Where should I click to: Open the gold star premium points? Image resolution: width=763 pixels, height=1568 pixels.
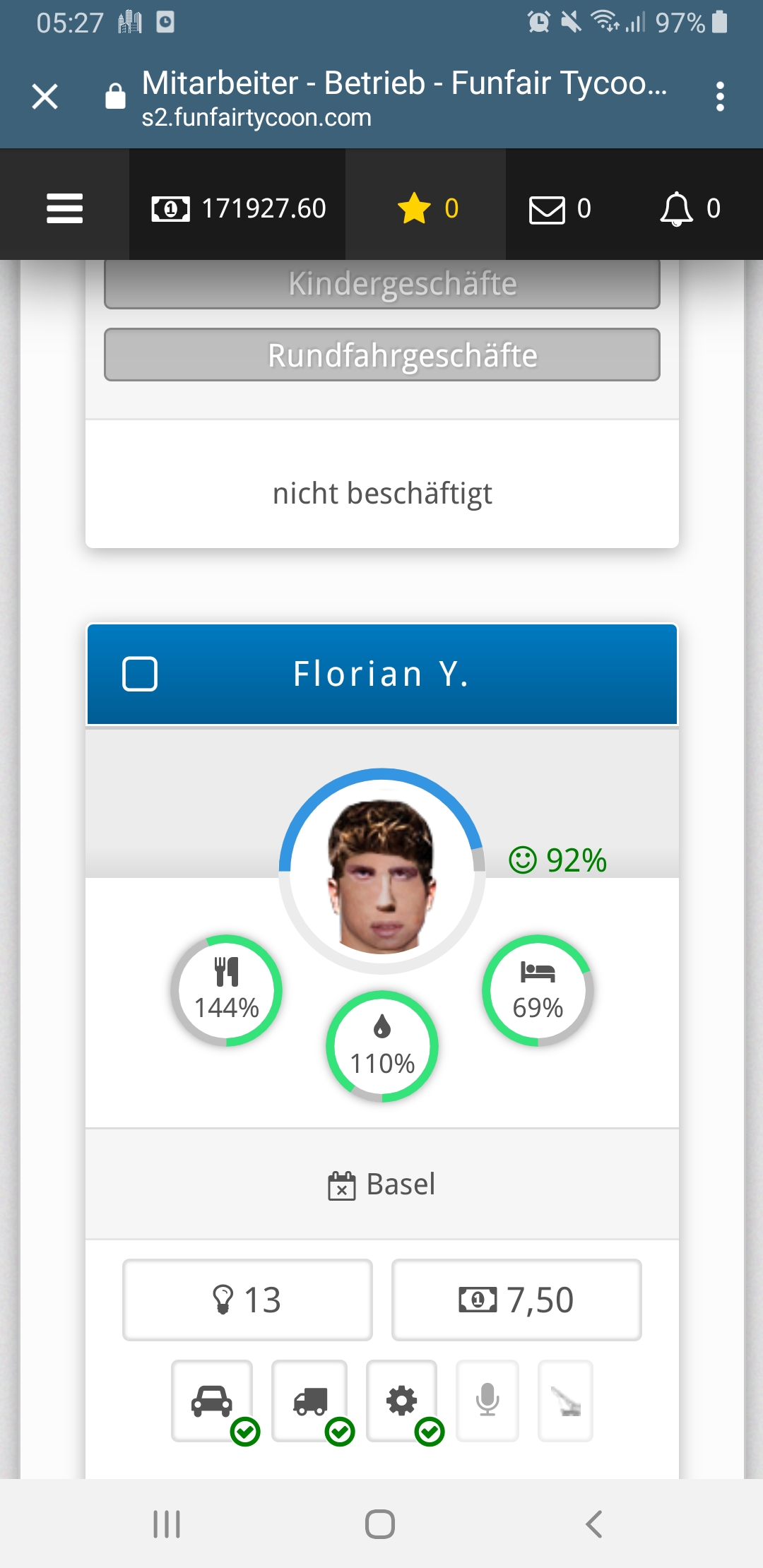pyautogui.click(x=427, y=208)
